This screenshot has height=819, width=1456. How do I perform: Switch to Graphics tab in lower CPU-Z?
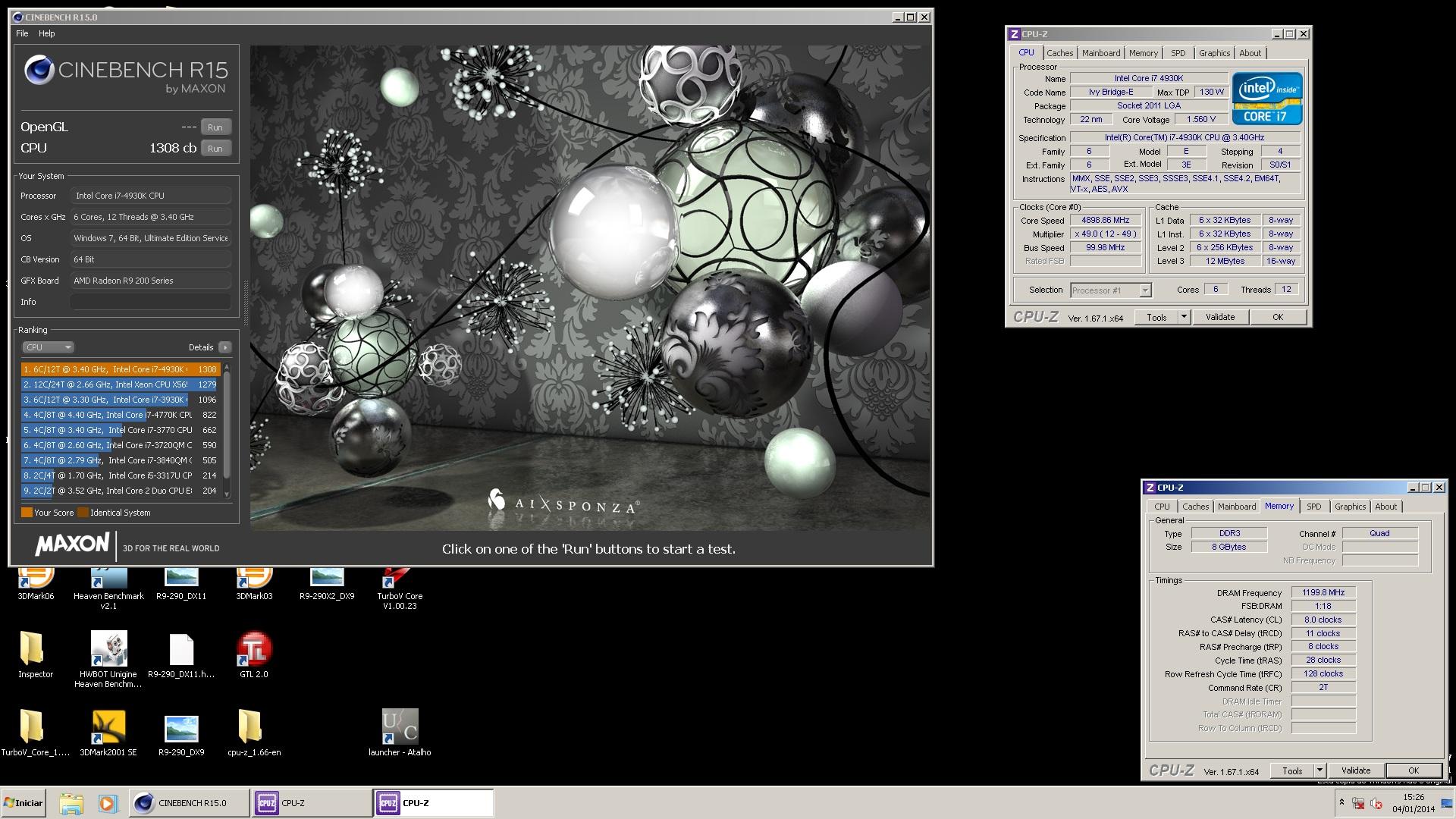click(x=1350, y=507)
